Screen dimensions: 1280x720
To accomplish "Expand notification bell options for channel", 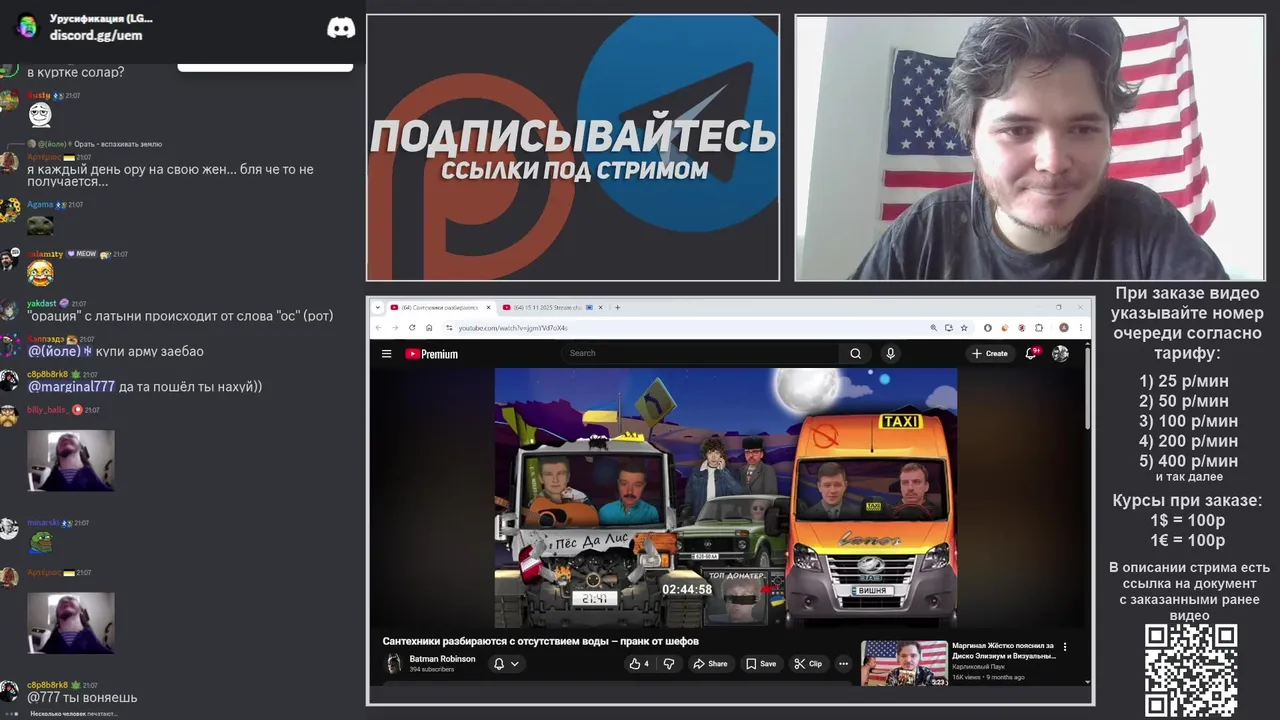I will [515, 663].
